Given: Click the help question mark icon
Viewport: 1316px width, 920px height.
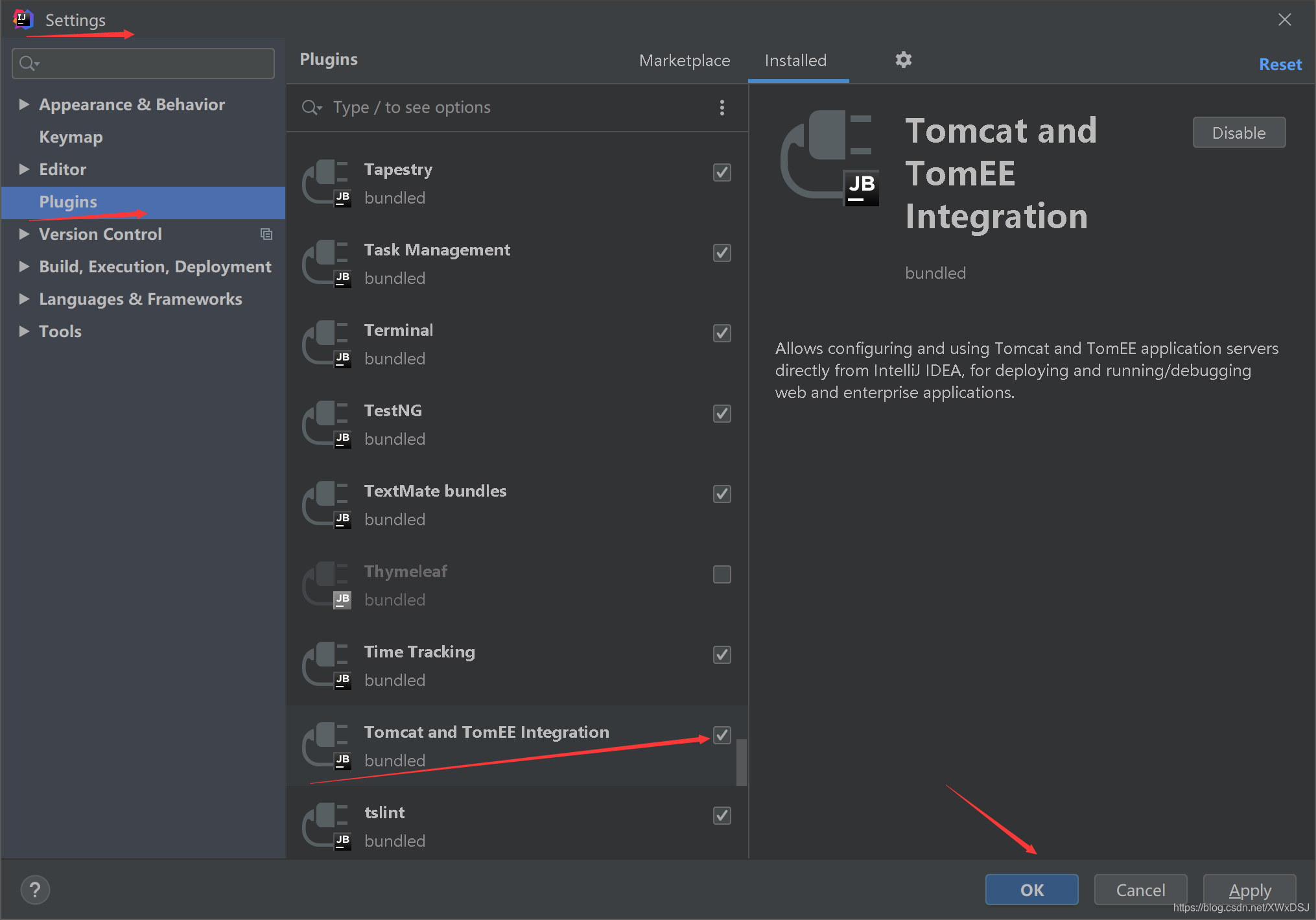Looking at the screenshot, I should 35,890.
